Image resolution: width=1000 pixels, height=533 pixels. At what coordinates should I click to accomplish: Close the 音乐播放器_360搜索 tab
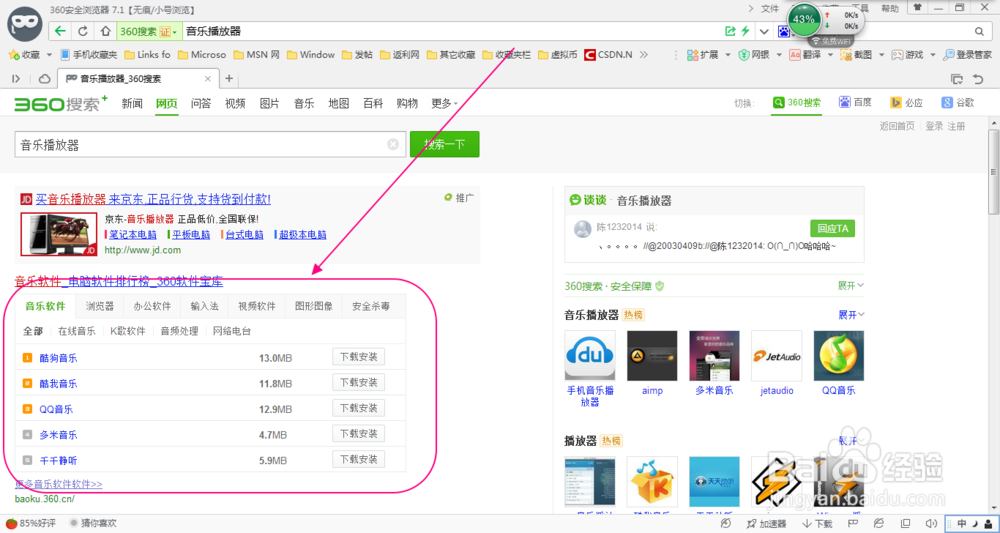pyautogui.click(x=207, y=79)
